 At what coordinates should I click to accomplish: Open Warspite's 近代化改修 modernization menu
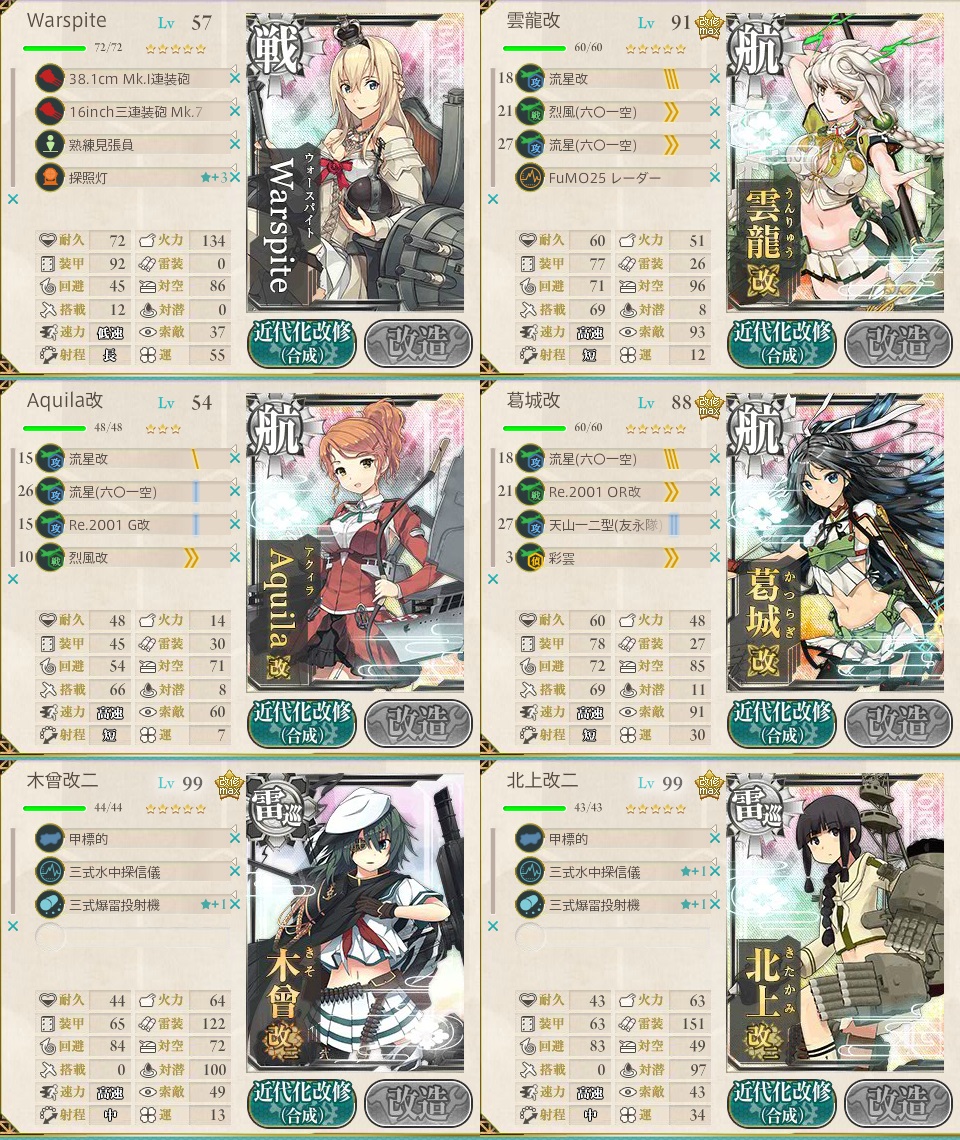click(302, 342)
